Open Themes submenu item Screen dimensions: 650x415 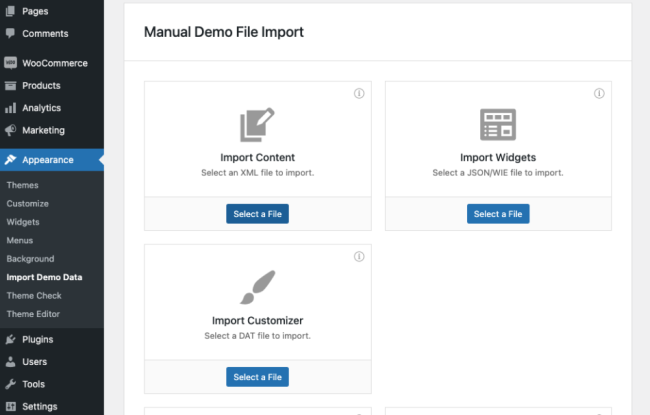[22, 185]
